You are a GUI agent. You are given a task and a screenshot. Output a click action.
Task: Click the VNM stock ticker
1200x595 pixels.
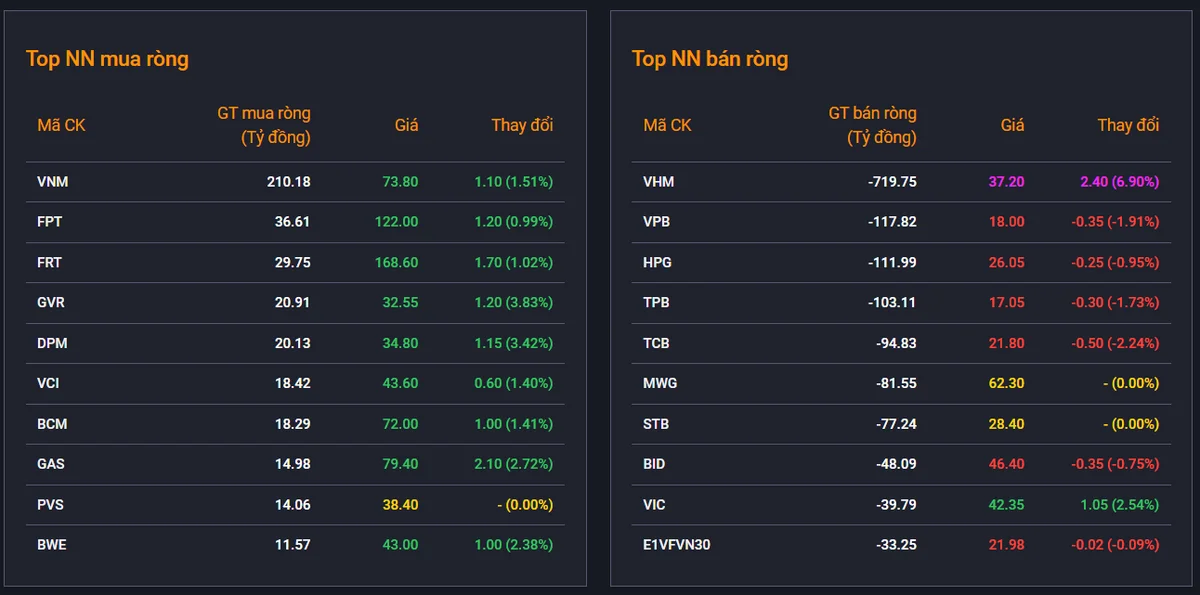click(x=53, y=182)
